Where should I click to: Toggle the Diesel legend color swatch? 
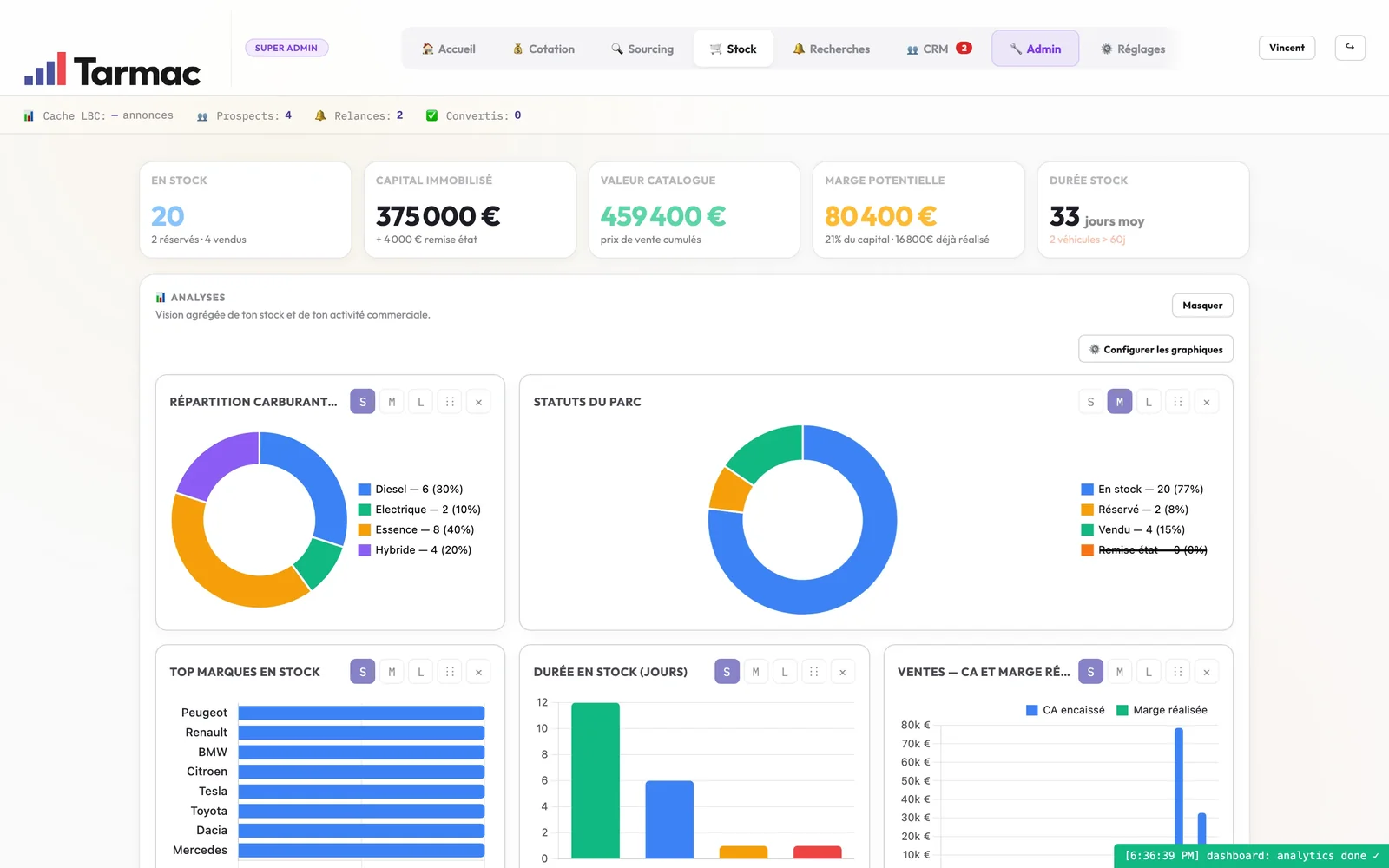[x=365, y=490]
